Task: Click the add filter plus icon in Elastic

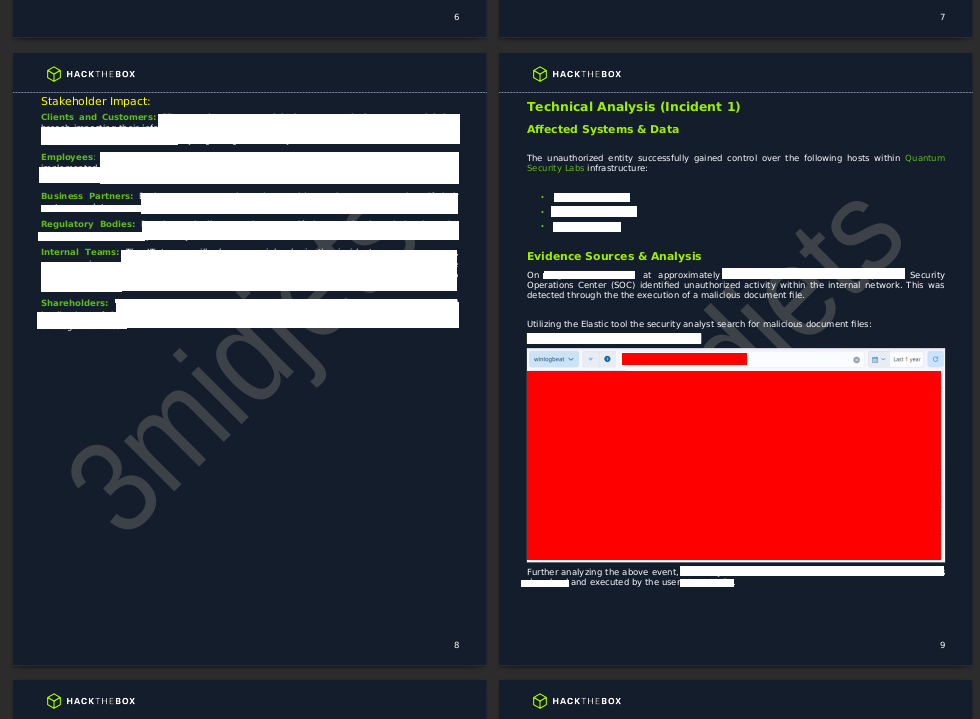Action: point(607,359)
